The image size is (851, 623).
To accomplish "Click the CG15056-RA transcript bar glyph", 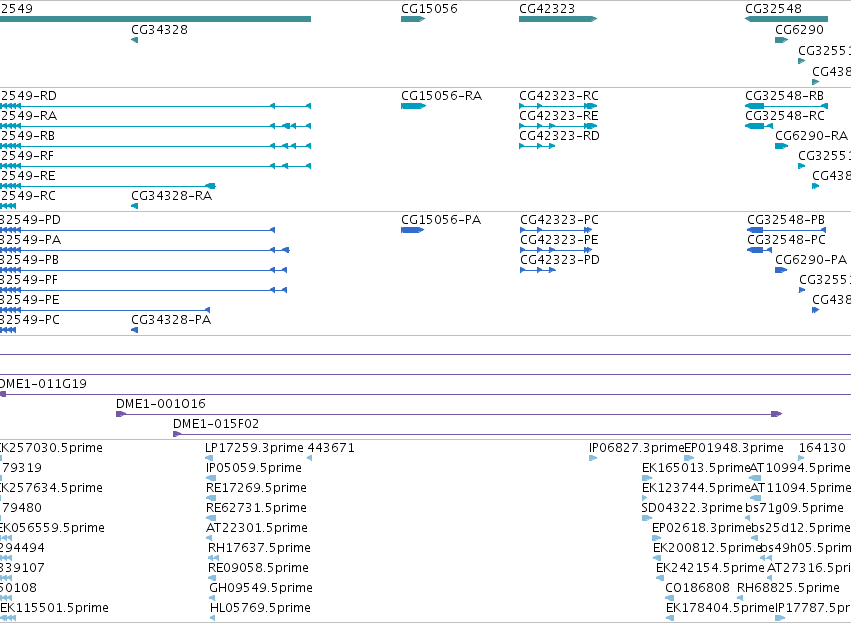I will click(413, 106).
